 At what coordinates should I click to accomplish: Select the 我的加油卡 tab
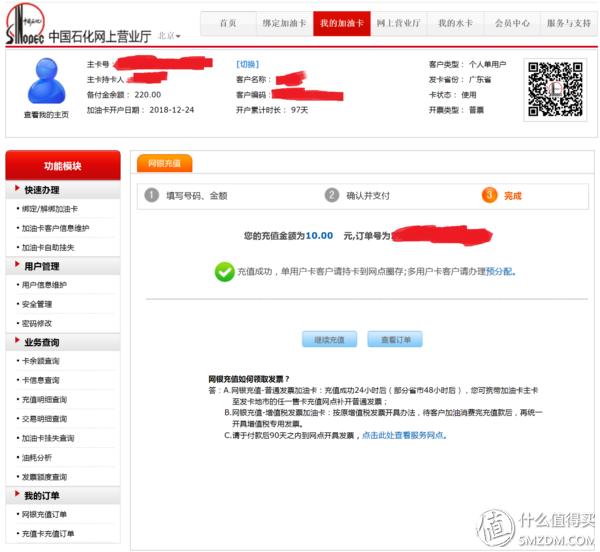pos(342,23)
